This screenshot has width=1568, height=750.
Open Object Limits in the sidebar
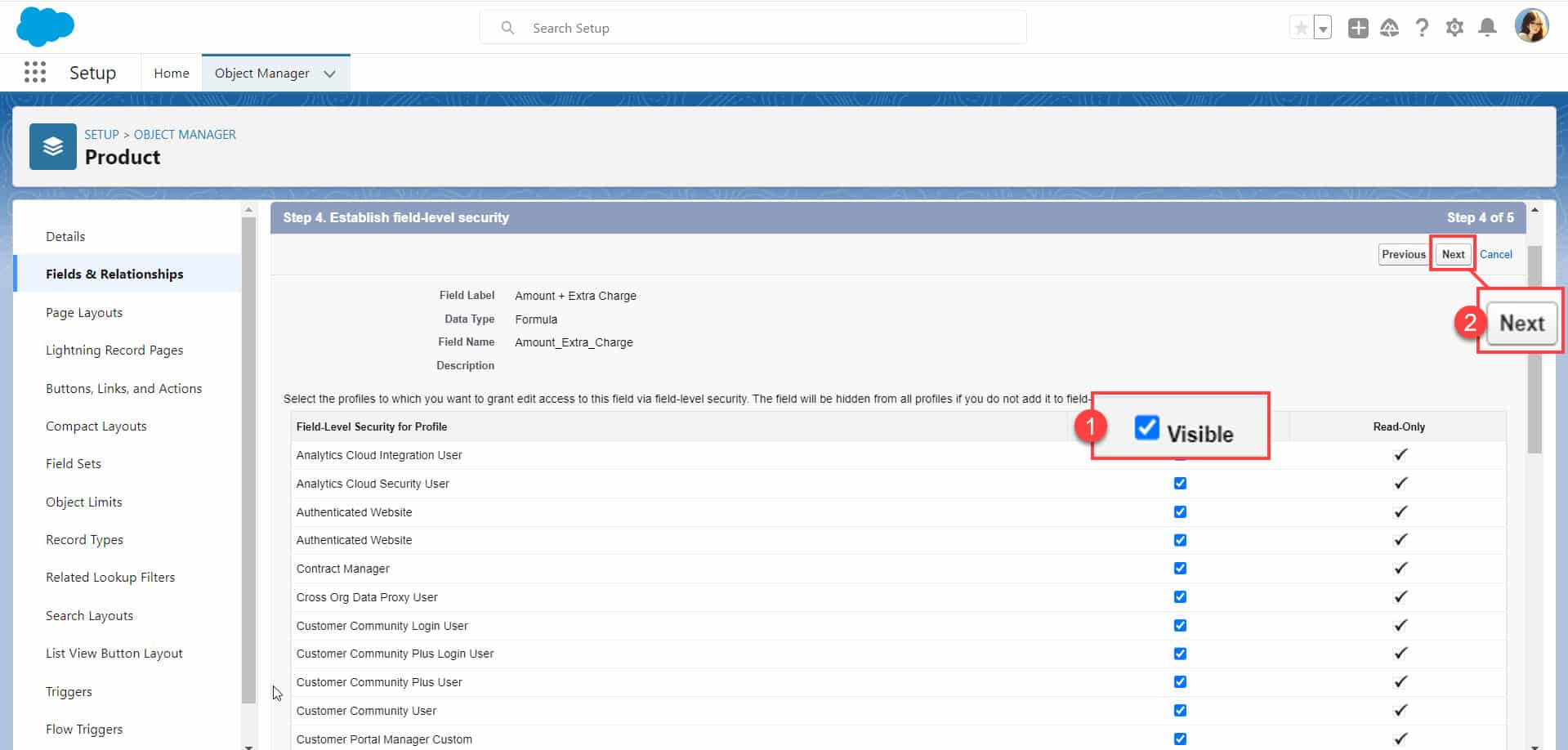(x=84, y=502)
